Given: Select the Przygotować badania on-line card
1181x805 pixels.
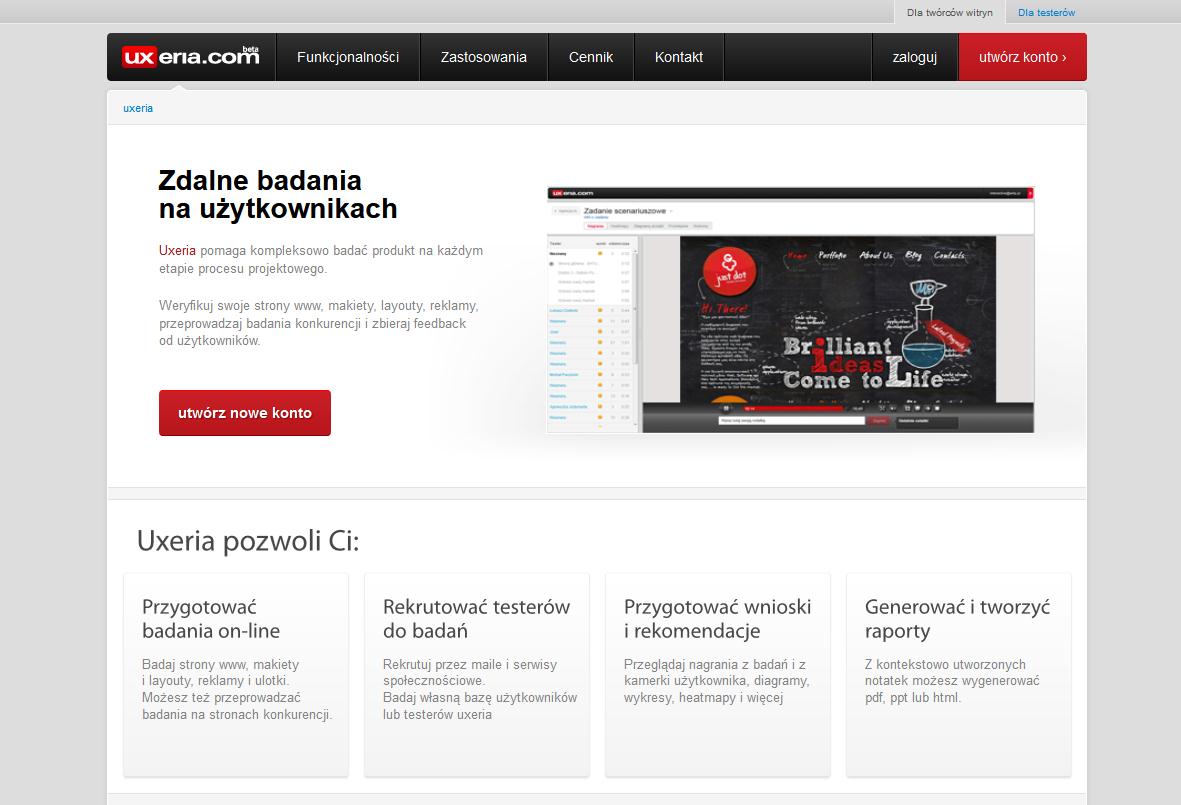Looking at the screenshot, I should [x=236, y=675].
